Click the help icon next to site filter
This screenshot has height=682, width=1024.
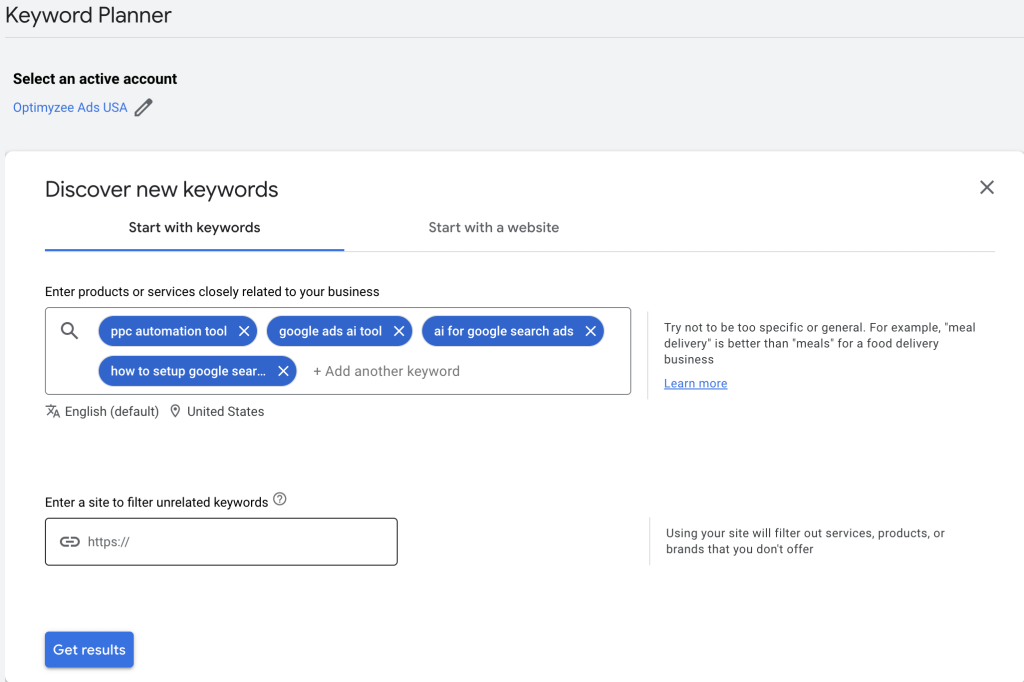(280, 500)
